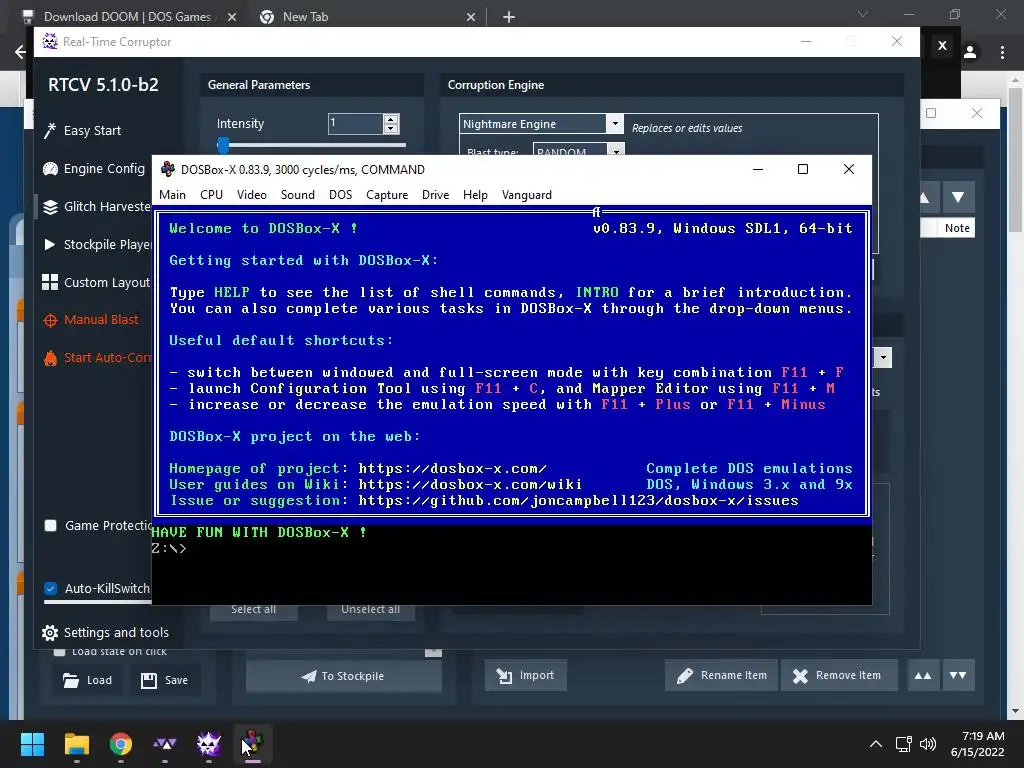The width and height of the screenshot is (1024, 768).
Task: Adjust the Intensity slider handle
Action: click(x=223, y=145)
